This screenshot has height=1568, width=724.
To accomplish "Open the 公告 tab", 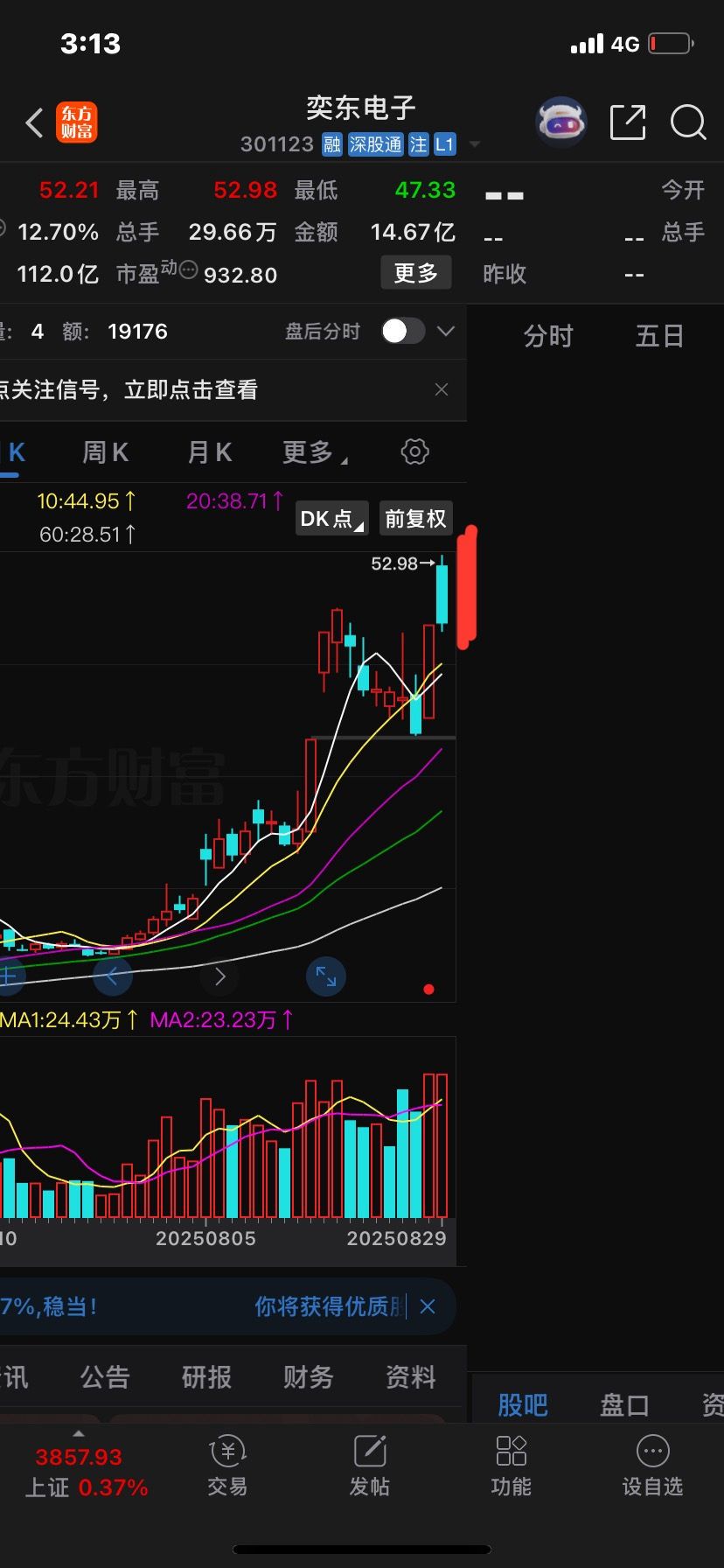I will (x=105, y=1377).
